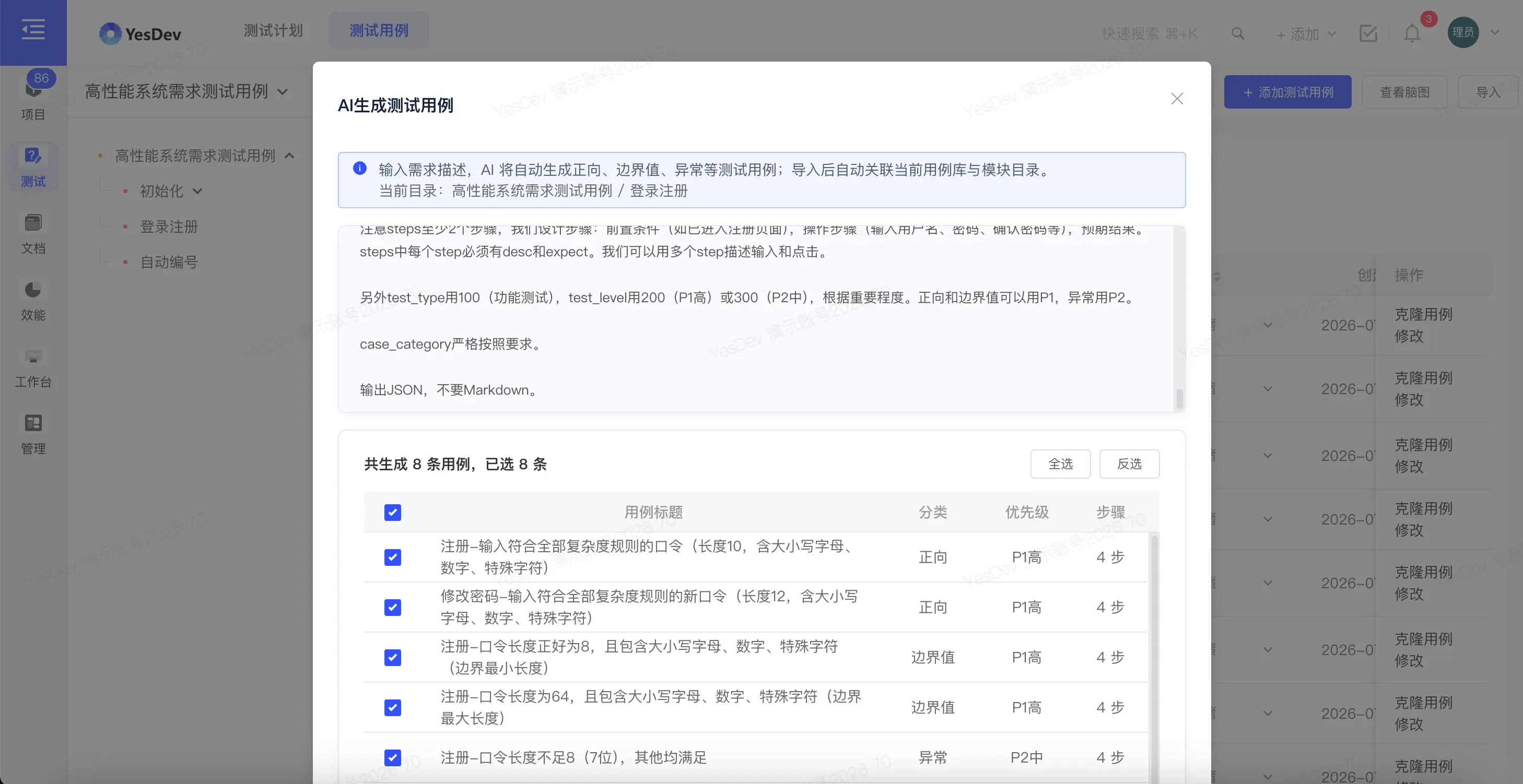1523x784 pixels.
Task: Open the account menu chevron
Action: click(1495, 32)
